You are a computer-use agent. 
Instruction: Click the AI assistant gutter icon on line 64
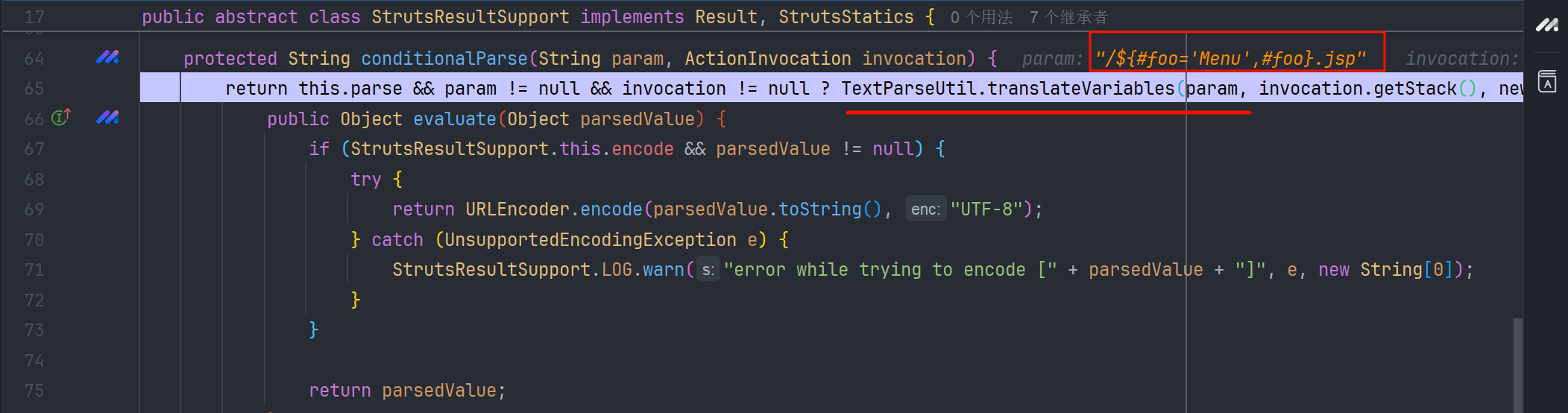tap(107, 57)
